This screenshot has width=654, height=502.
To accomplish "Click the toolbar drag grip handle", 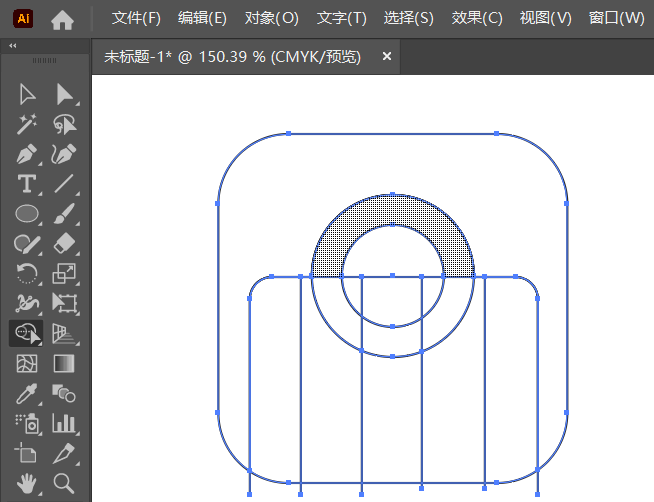I will click(45, 60).
